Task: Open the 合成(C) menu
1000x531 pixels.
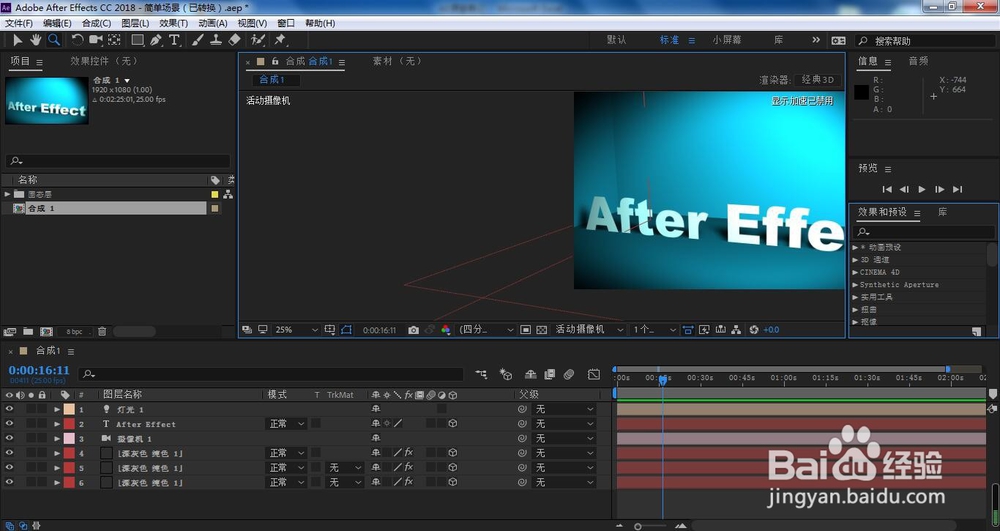Action: (96, 23)
